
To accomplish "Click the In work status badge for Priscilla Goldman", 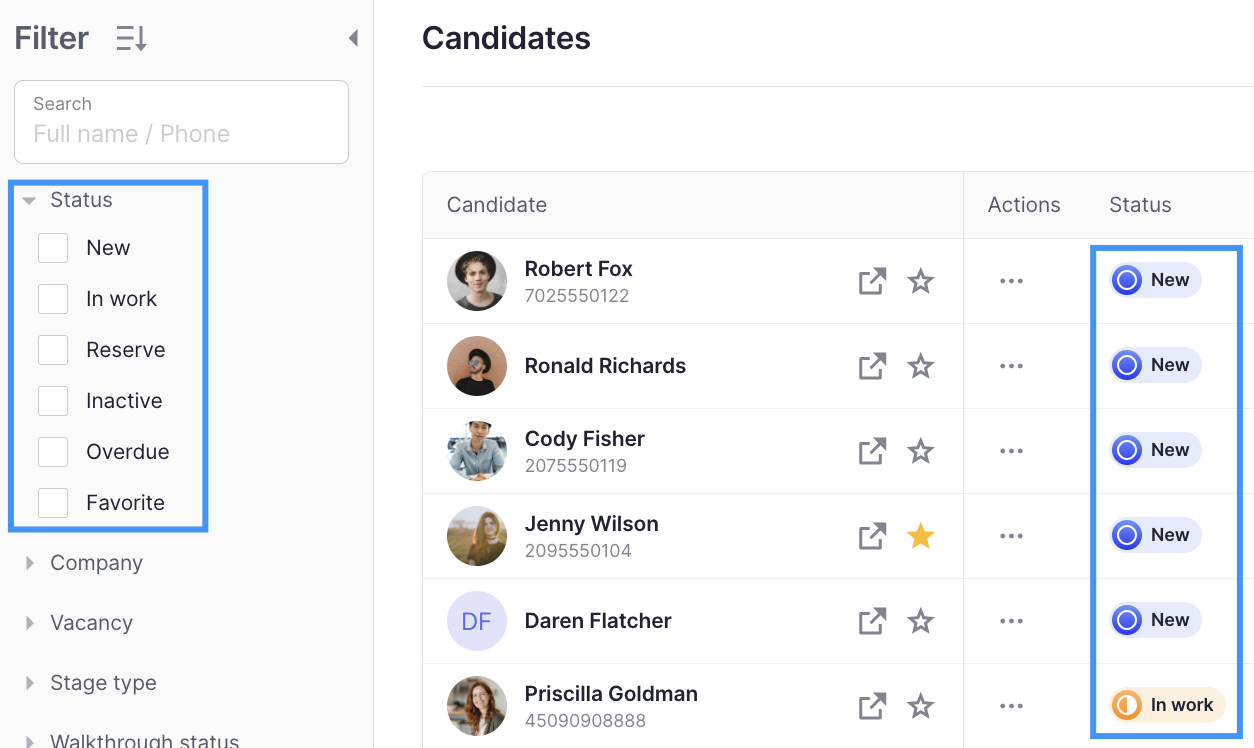I will [x=1166, y=705].
